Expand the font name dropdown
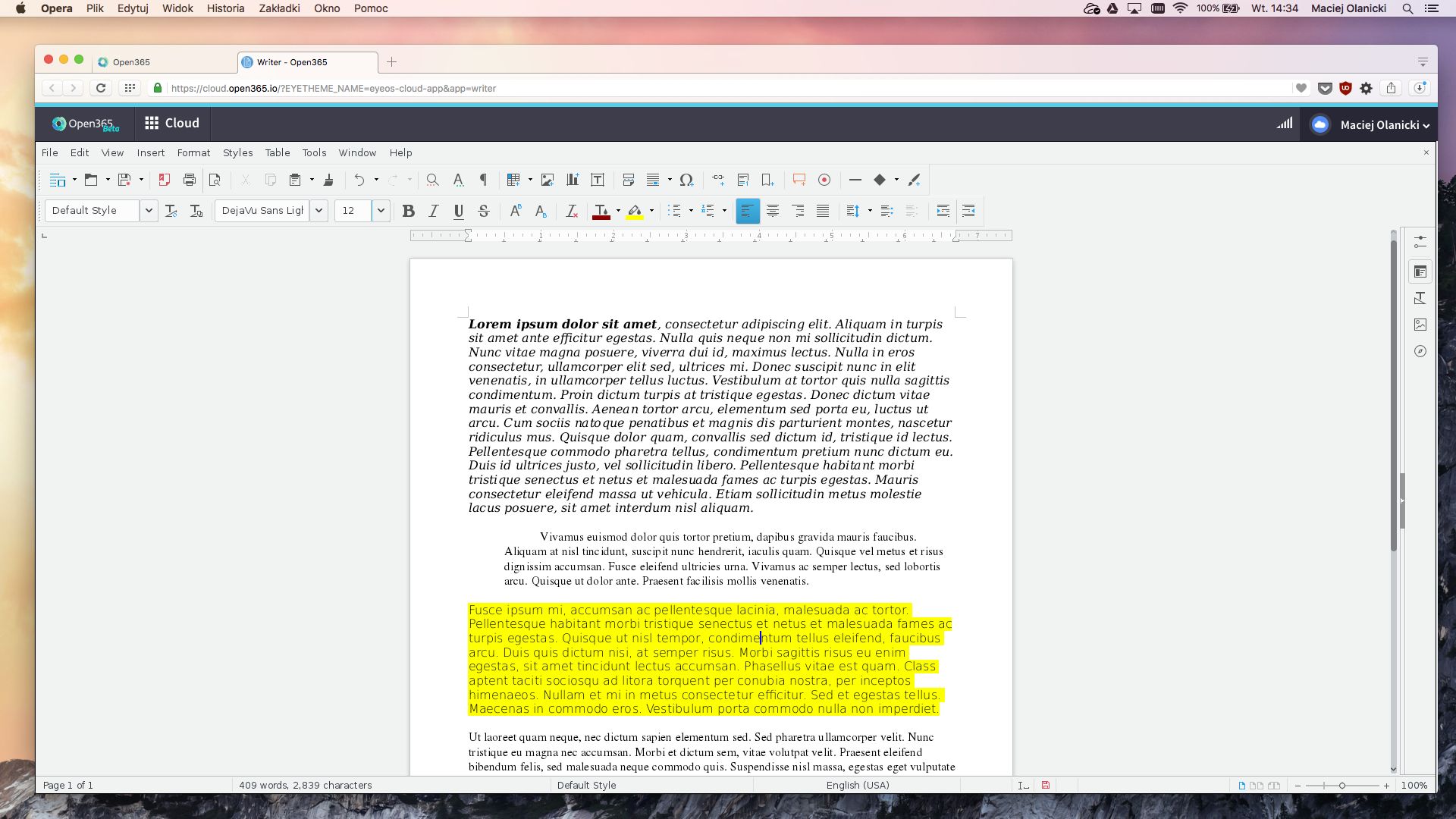Screen dimensions: 1456x819 pyautogui.click(x=319, y=211)
